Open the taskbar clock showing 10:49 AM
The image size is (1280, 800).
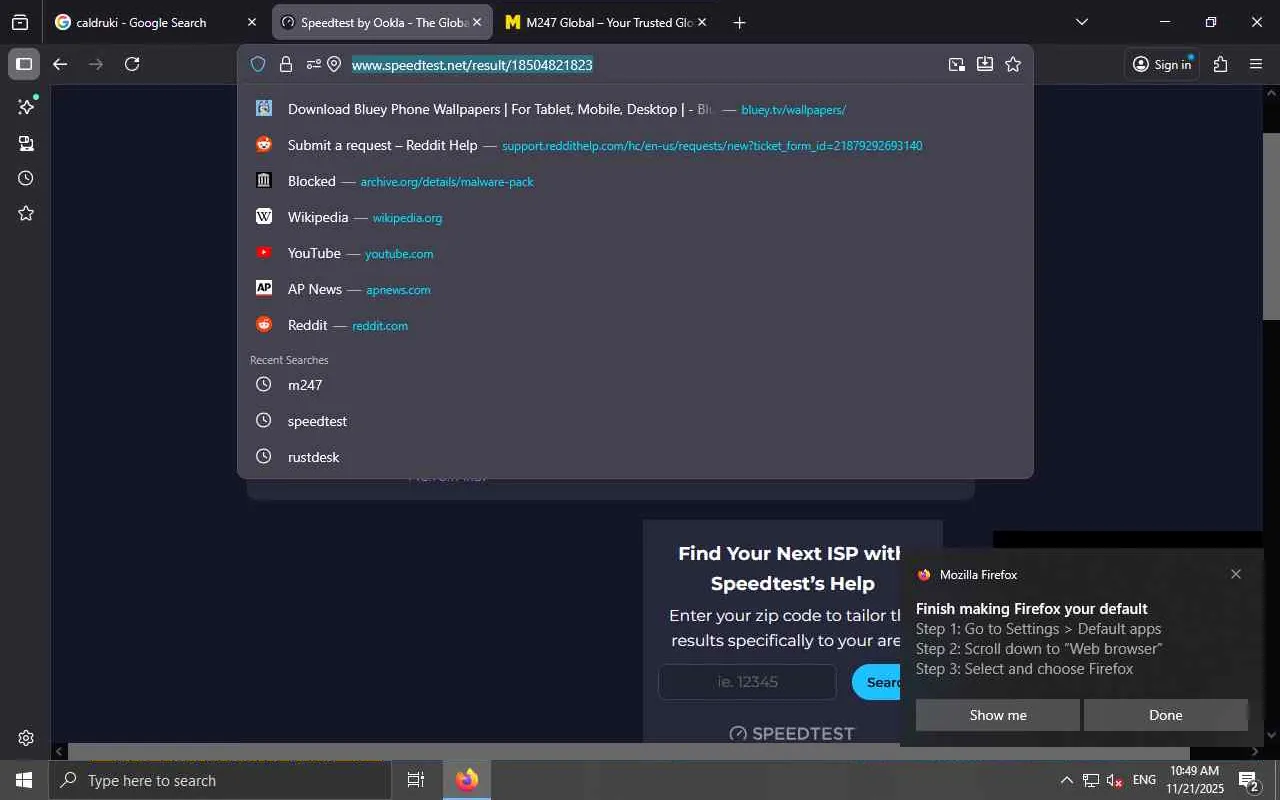coord(1194,780)
